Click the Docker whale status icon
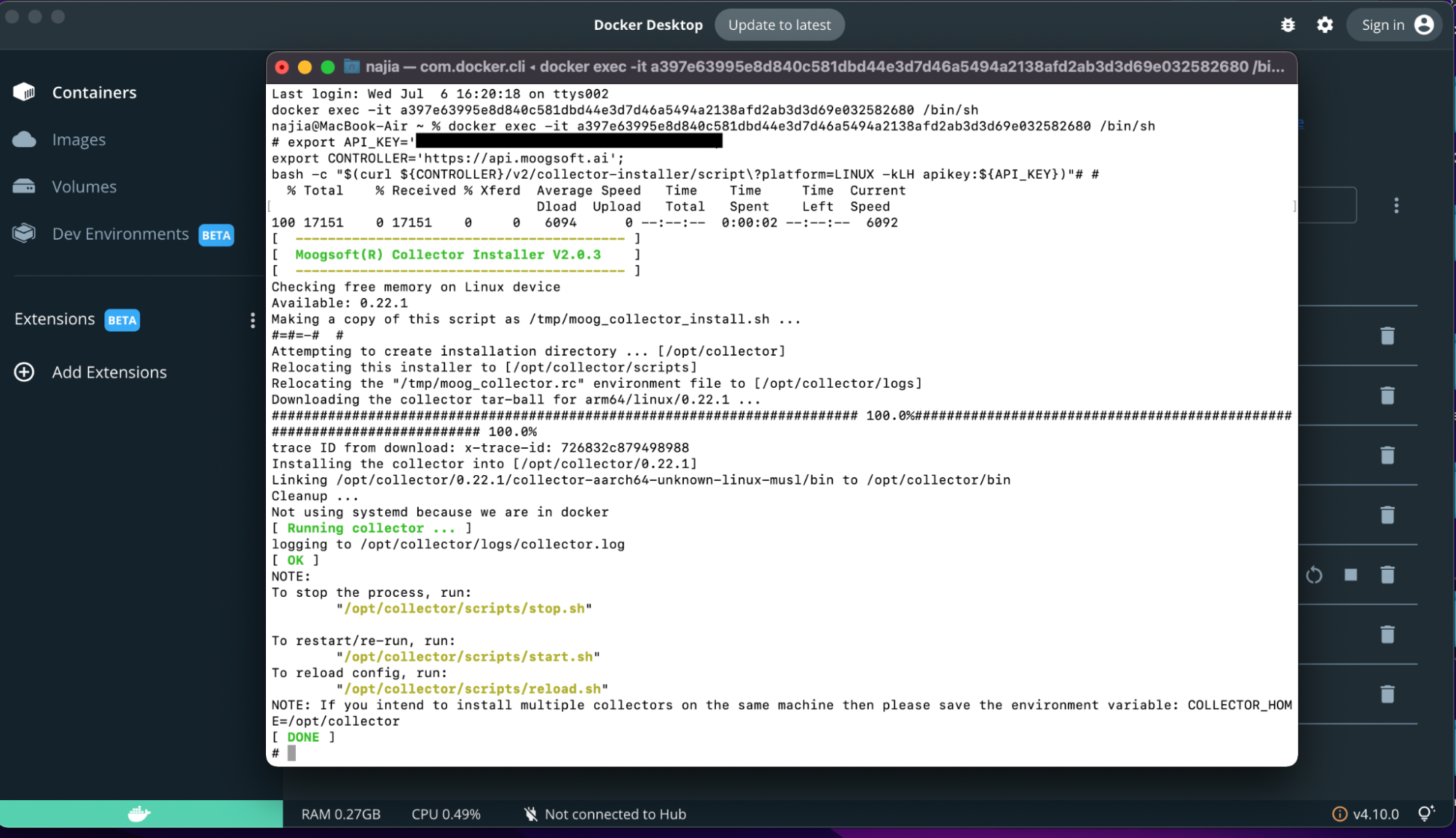Screen dimensions: 1456x838 pos(139,814)
